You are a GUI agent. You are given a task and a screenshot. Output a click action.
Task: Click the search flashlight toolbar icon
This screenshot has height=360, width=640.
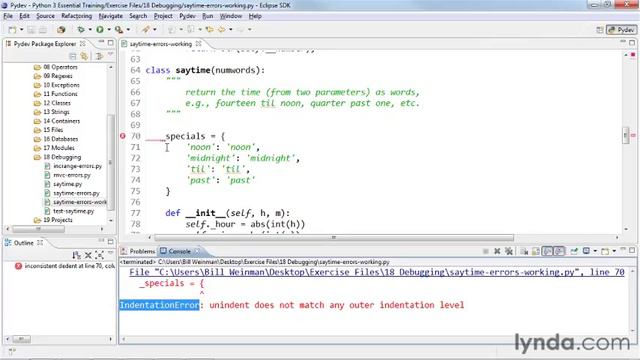pyautogui.click(x=145, y=29)
